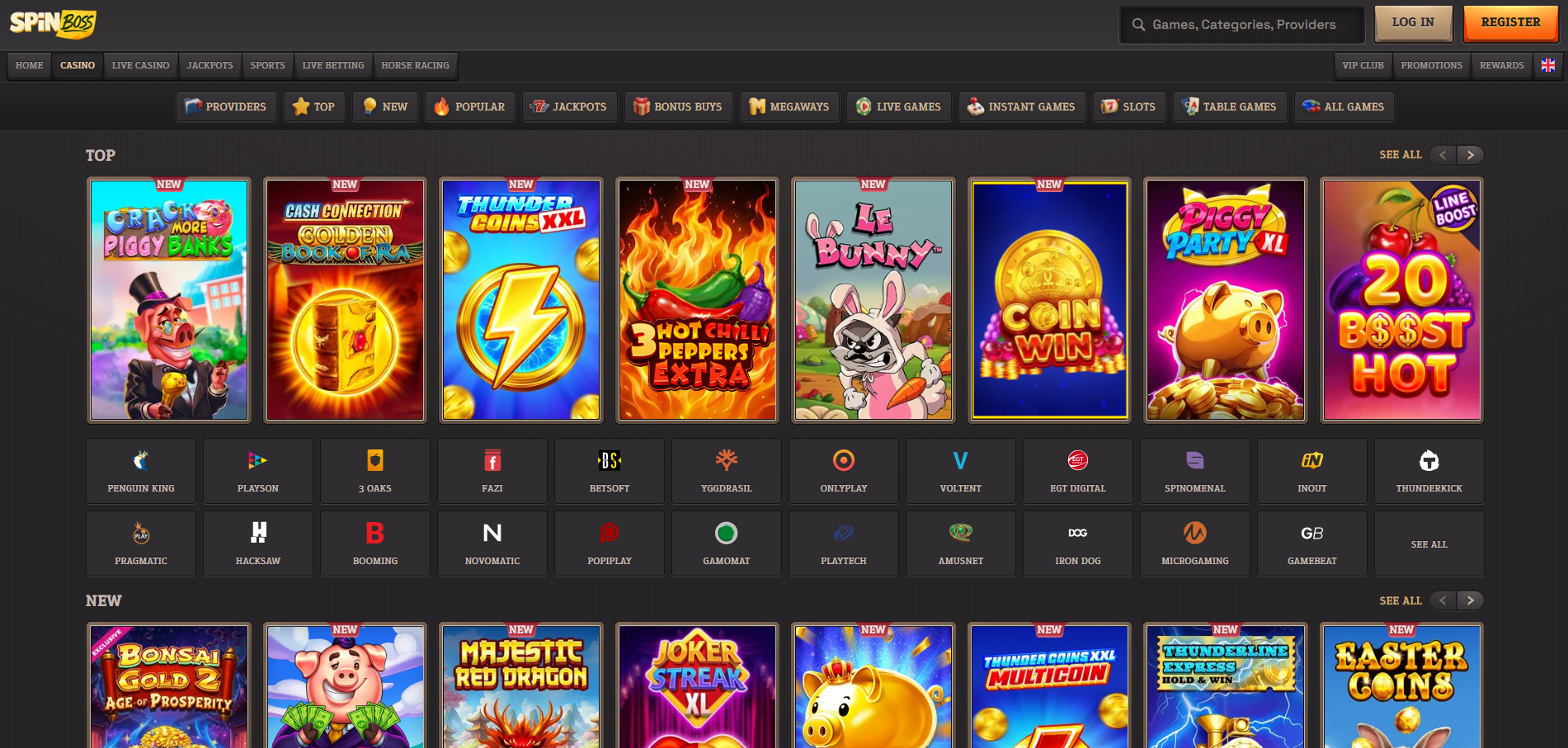The width and height of the screenshot is (1568, 748).
Task: Show next games in TOP section
Action: pyautogui.click(x=1470, y=155)
